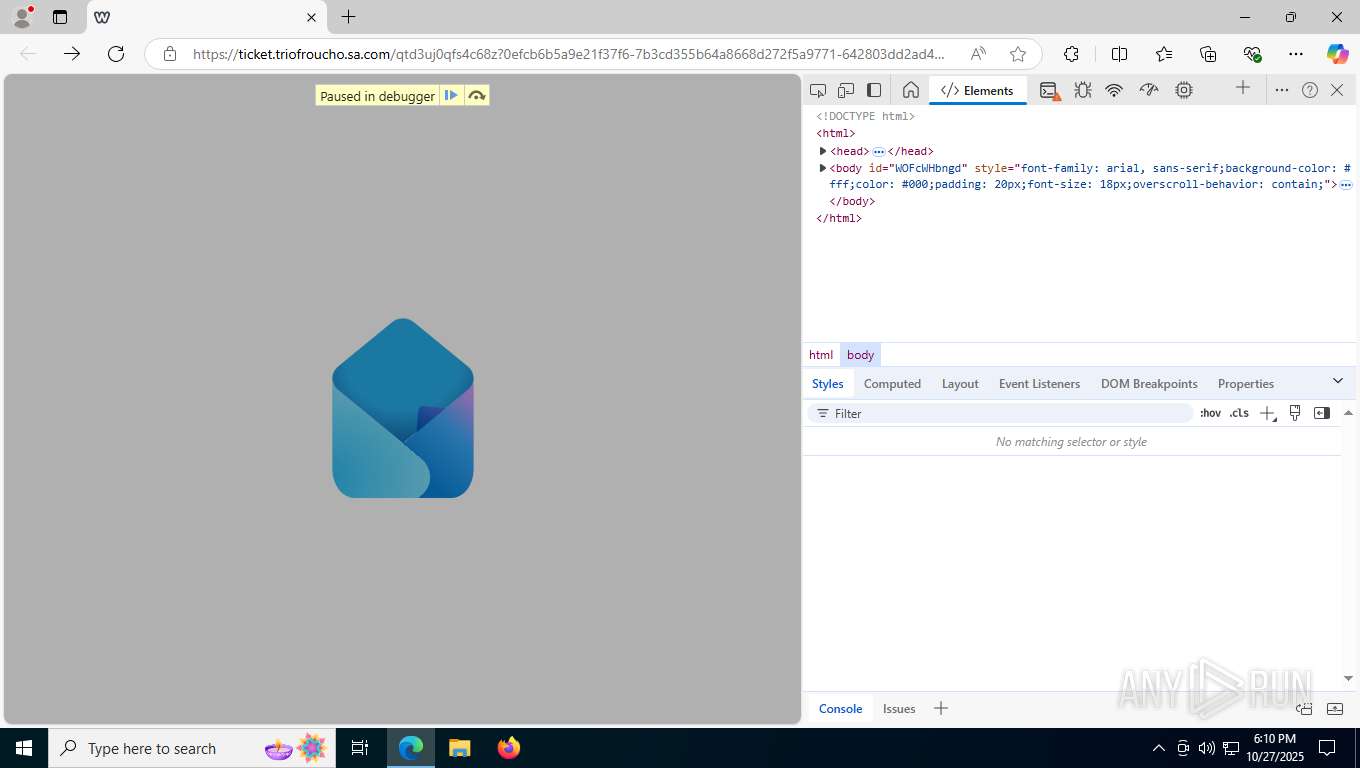Click styles pane scrollbar up arrow

1348,413
